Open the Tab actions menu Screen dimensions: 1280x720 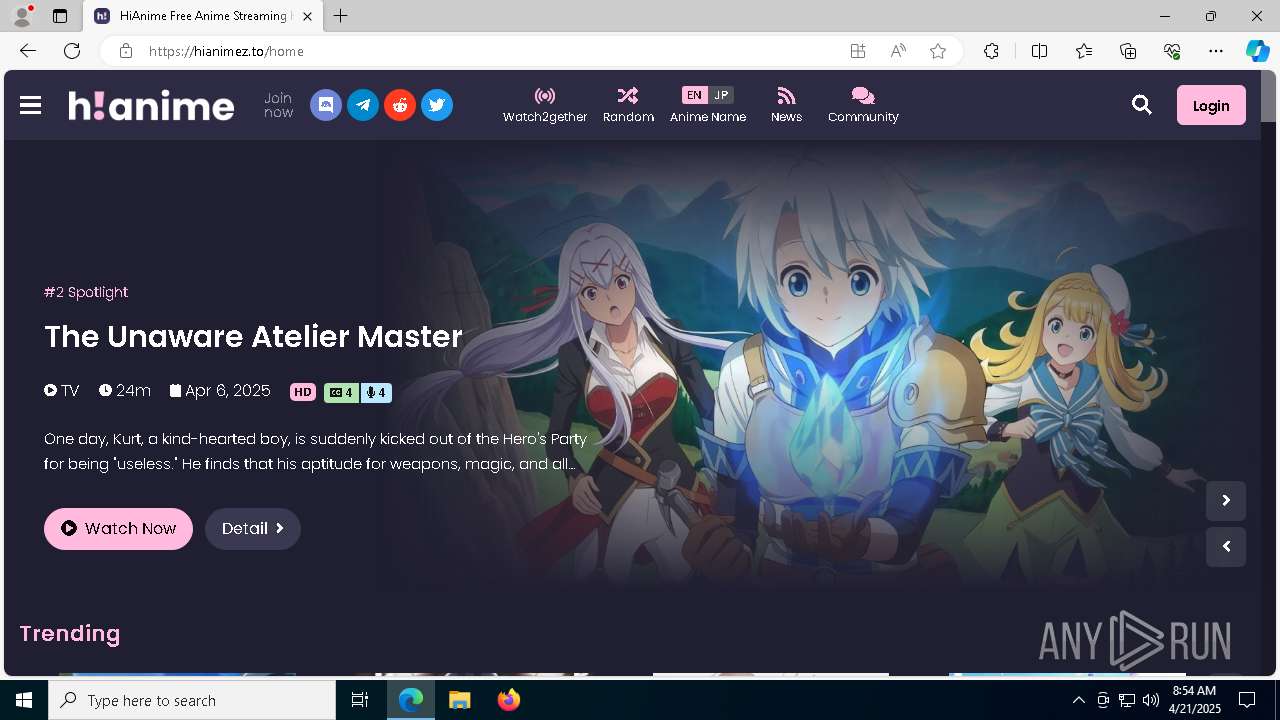point(60,16)
